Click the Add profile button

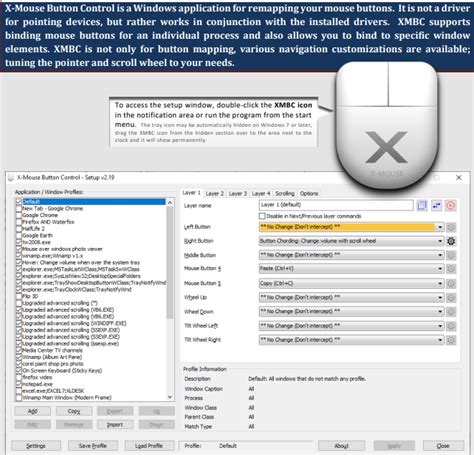[x=33, y=411]
